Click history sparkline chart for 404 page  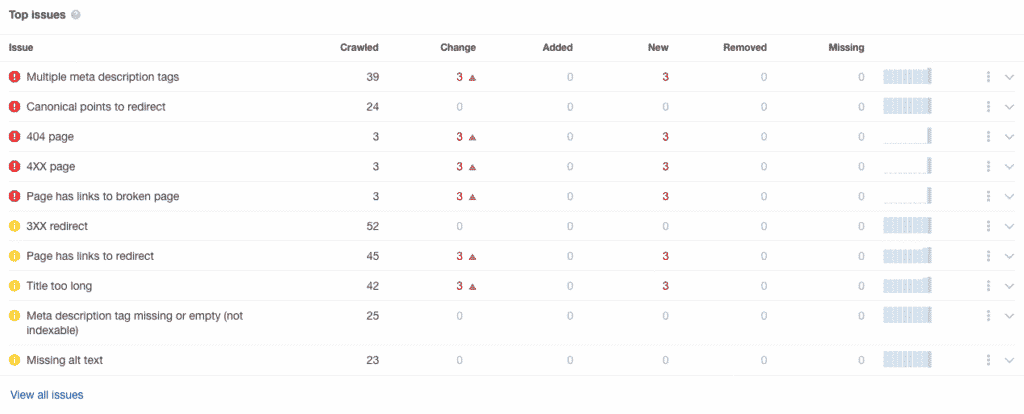pyautogui.click(x=908, y=136)
